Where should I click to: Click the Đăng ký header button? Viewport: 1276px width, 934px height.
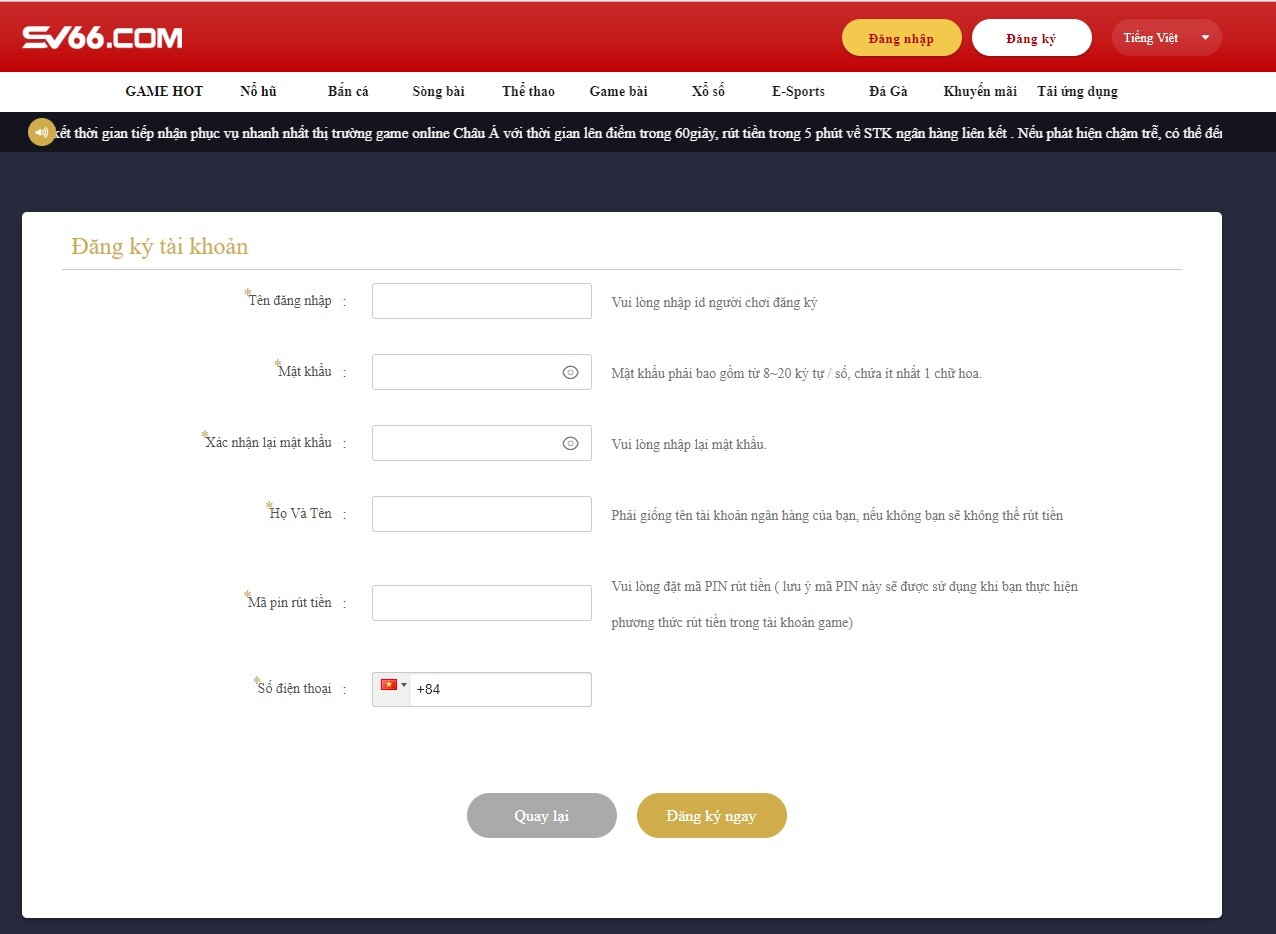click(1031, 37)
